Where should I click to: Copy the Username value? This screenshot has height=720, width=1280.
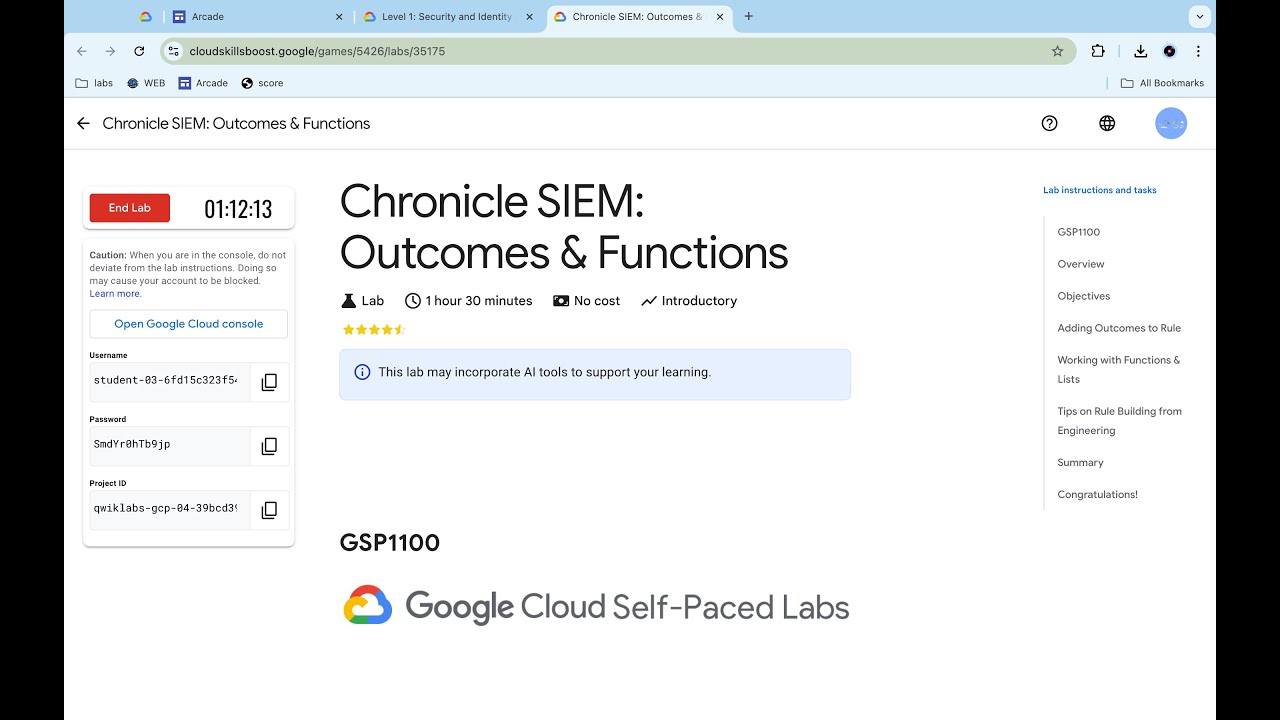tap(269, 382)
